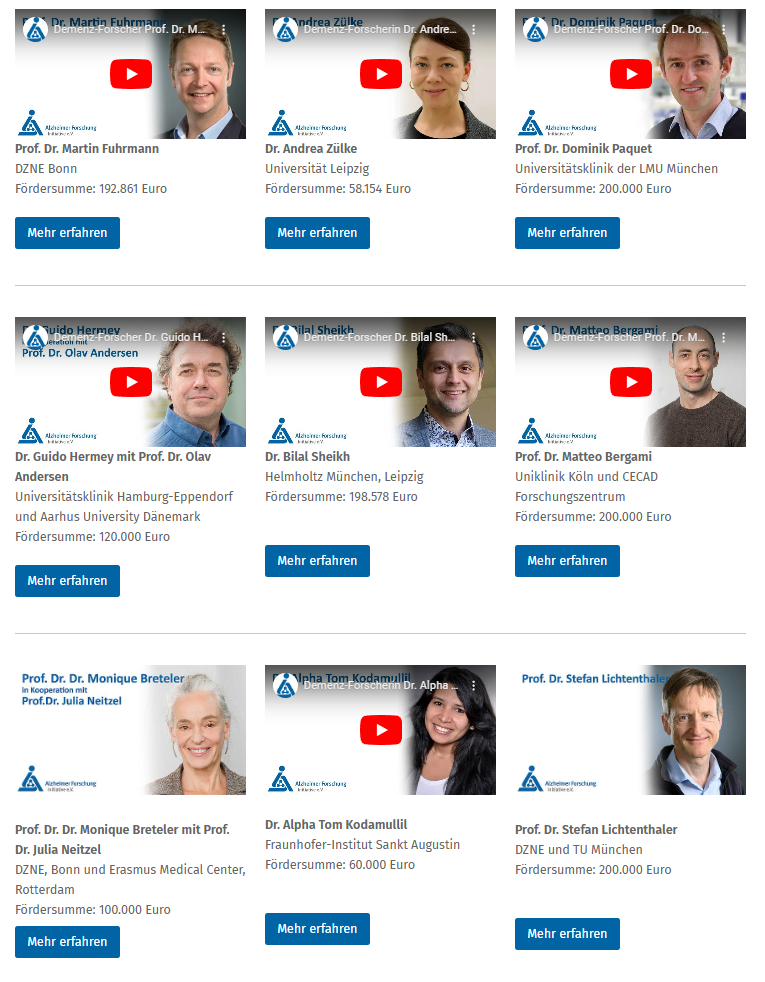Click channel avatar on Bergami video
This screenshot has height=982, width=765.
coord(535,338)
